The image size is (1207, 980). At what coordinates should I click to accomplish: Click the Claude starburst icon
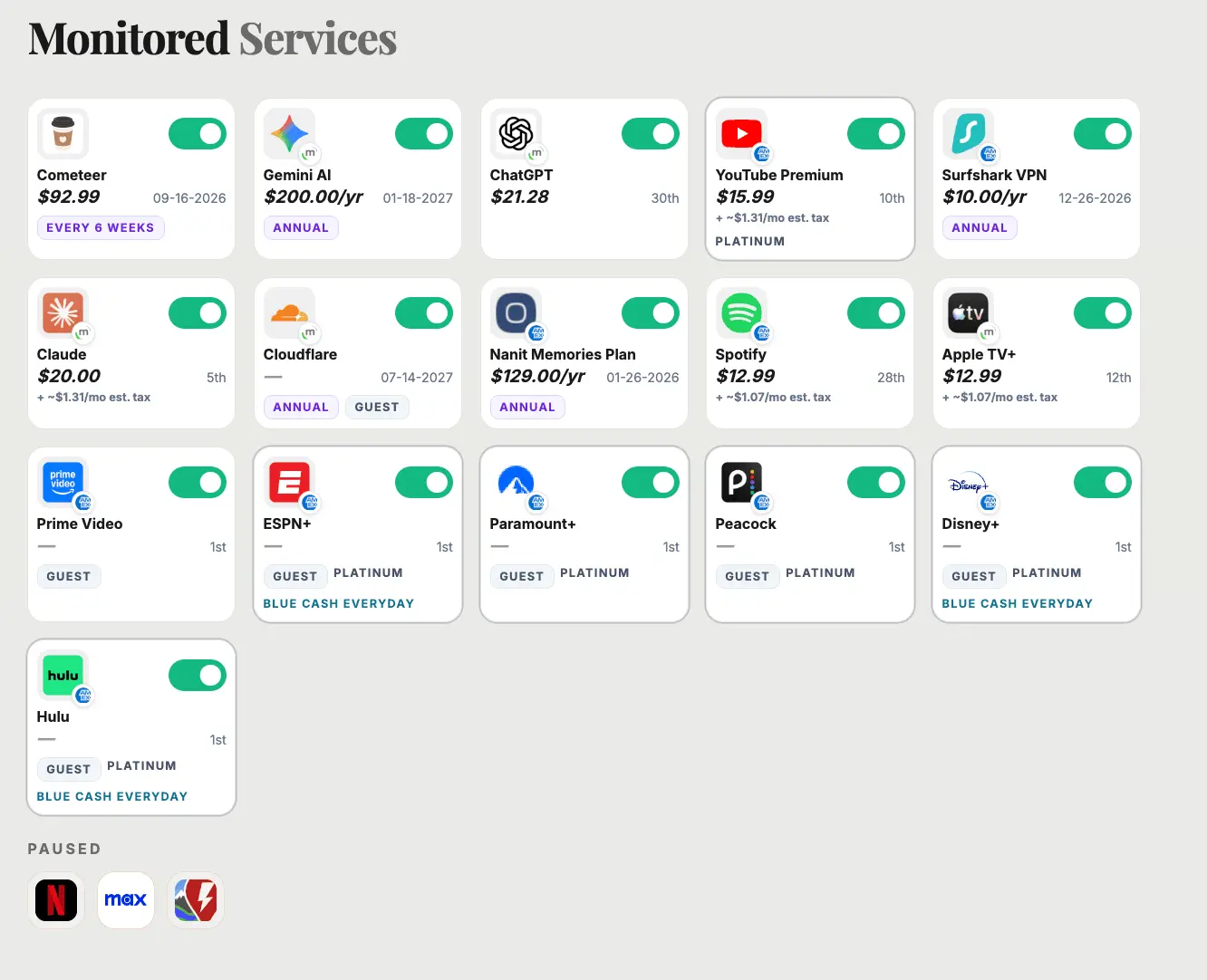pyautogui.click(x=63, y=313)
